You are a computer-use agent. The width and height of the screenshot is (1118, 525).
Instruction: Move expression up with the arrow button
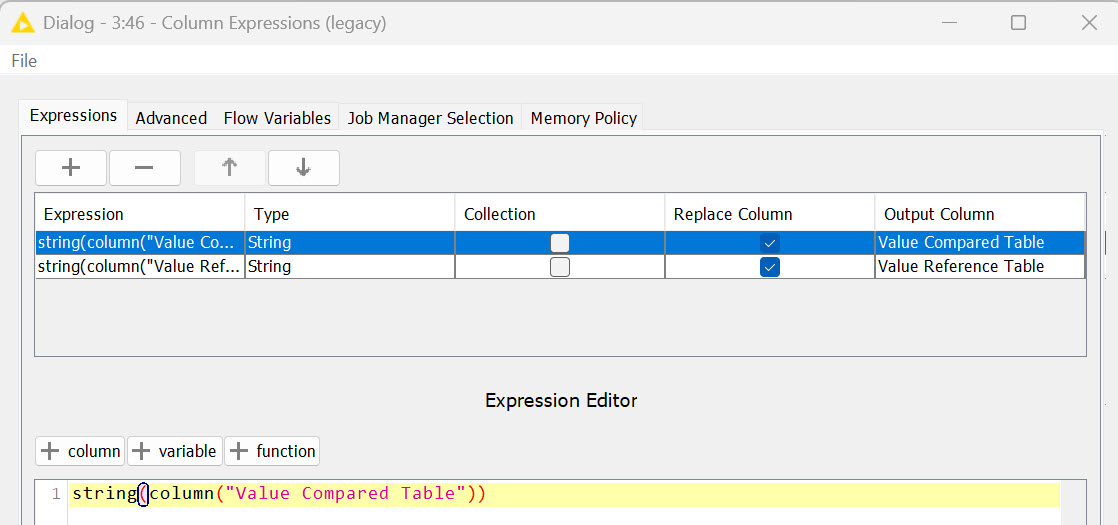(229, 168)
